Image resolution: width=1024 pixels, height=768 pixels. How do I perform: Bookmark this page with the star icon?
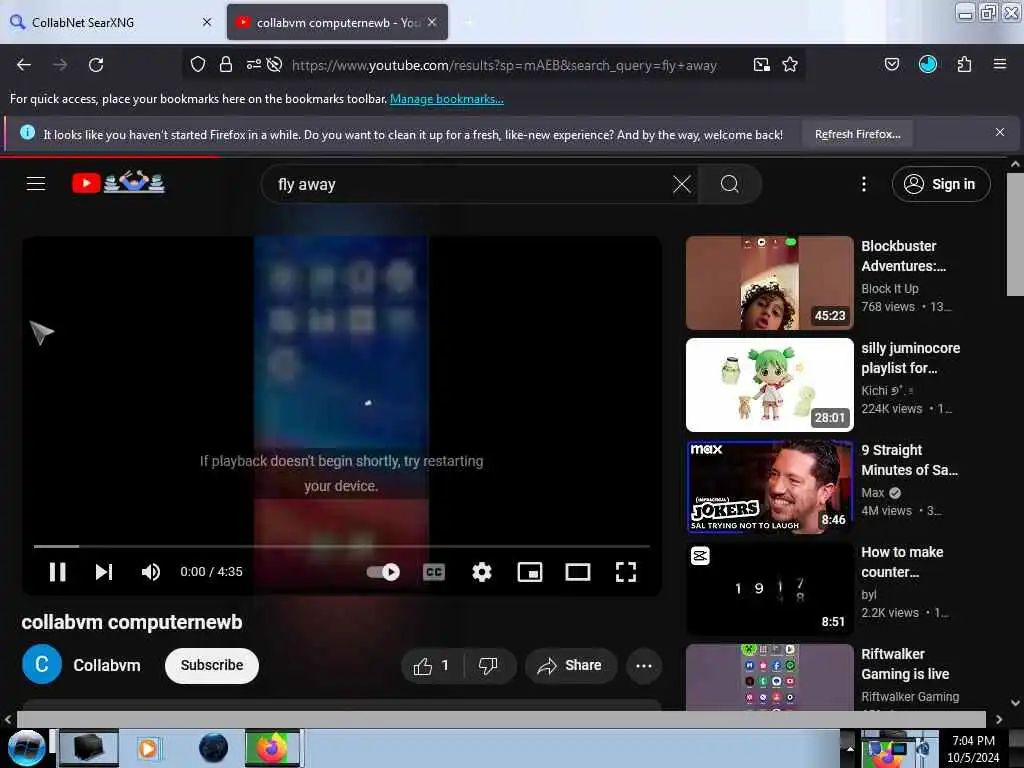(x=790, y=64)
